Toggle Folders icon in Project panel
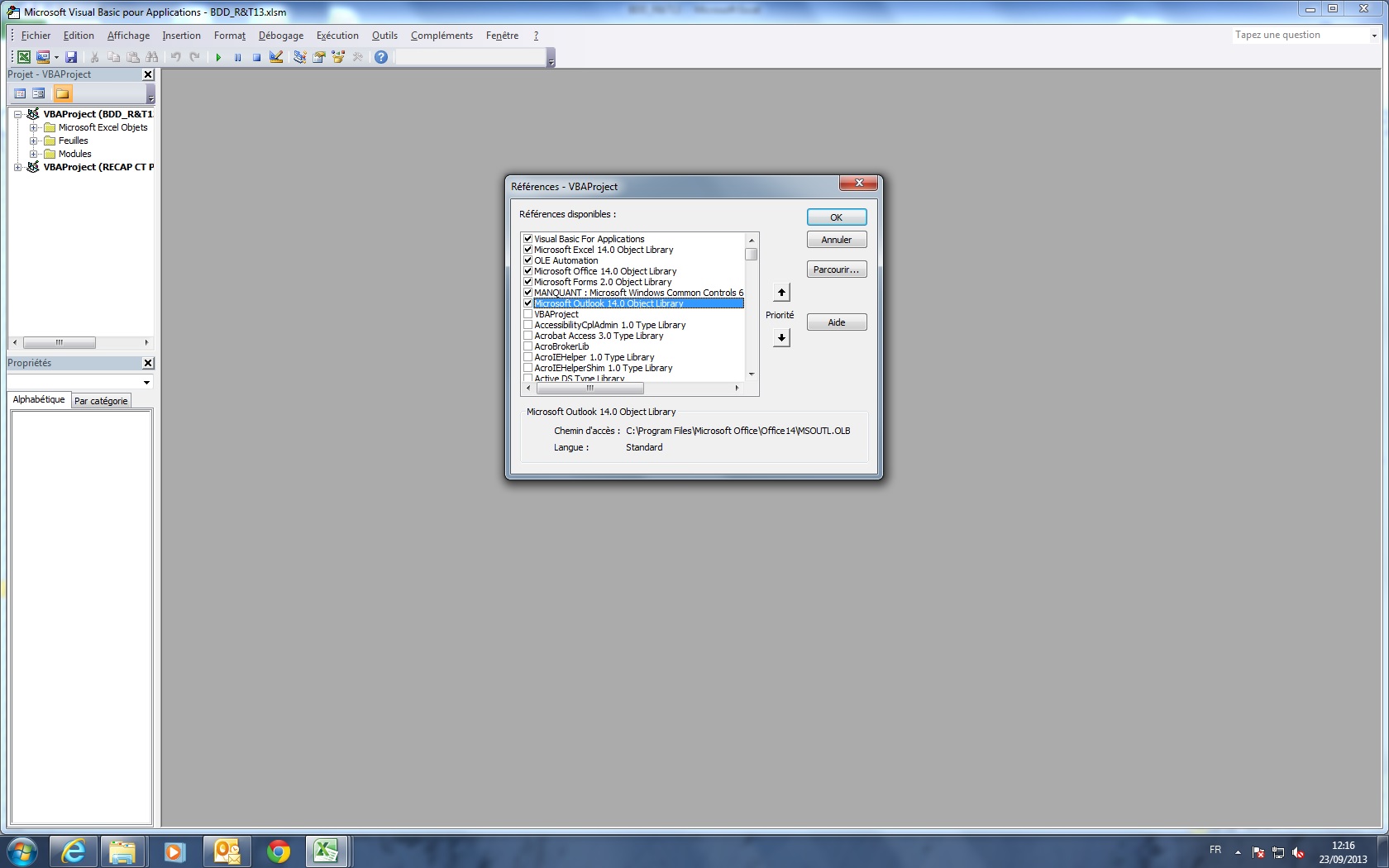 pyautogui.click(x=63, y=93)
